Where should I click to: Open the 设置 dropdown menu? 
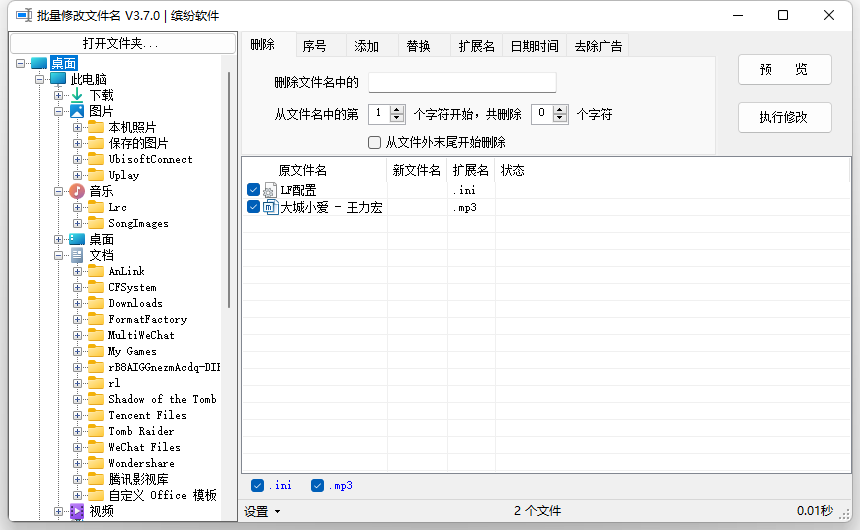point(262,511)
